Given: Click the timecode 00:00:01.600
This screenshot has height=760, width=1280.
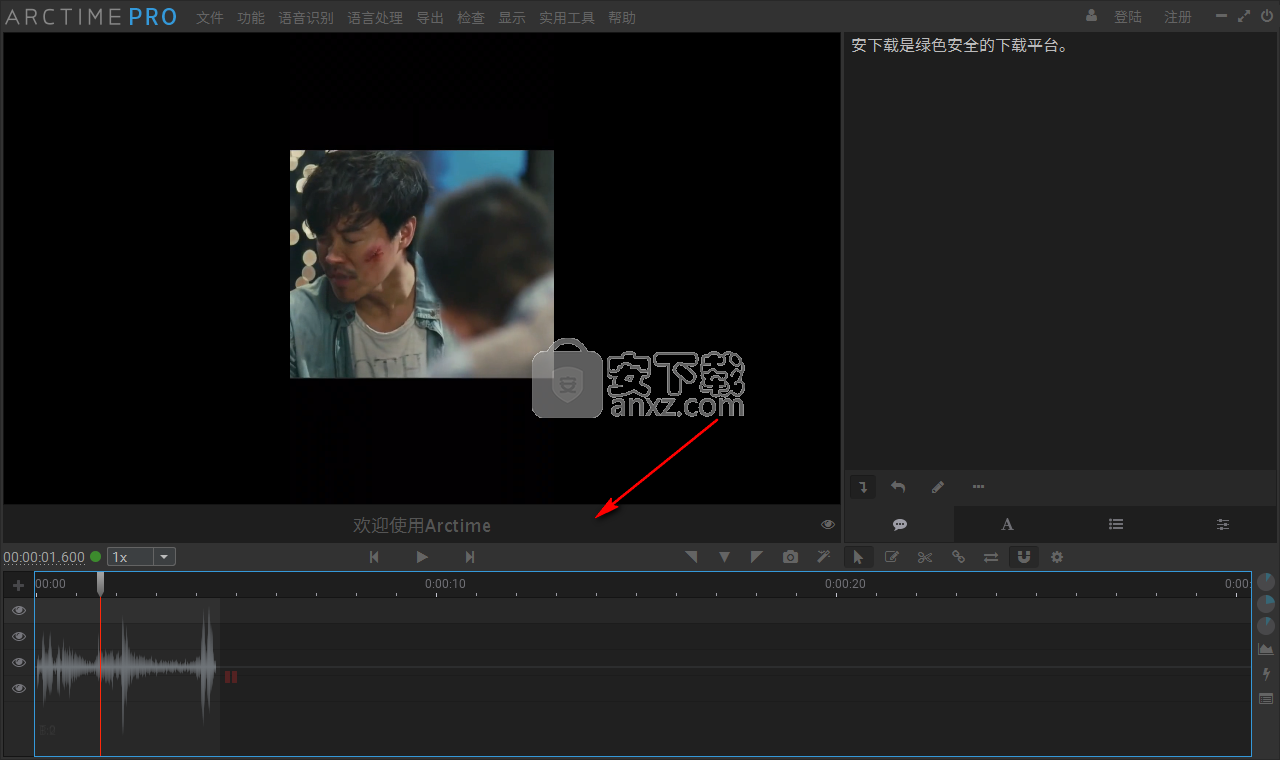Looking at the screenshot, I should pyautogui.click(x=44, y=557).
